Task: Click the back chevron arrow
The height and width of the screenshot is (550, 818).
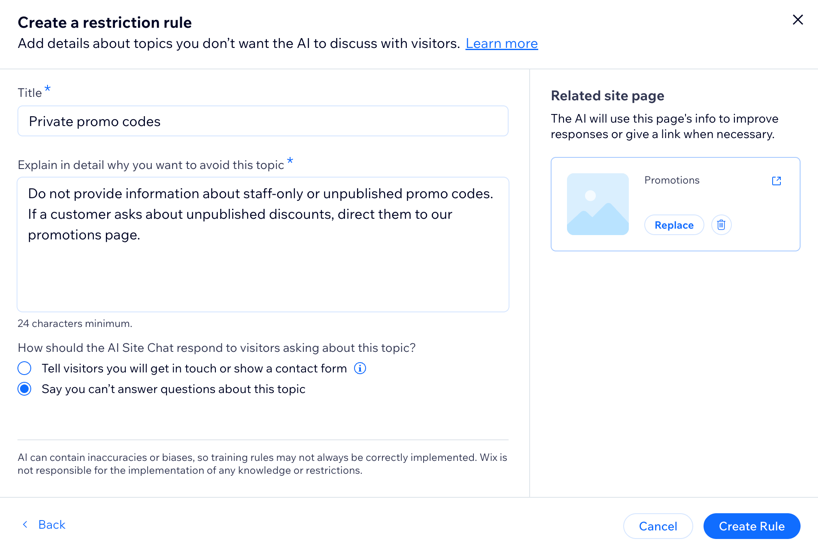Action: click(x=25, y=525)
